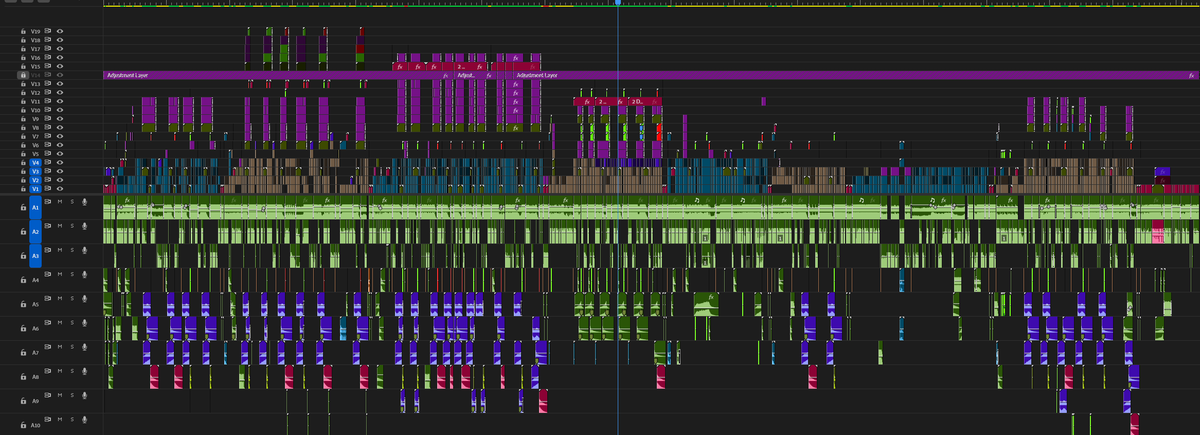The width and height of the screenshot is (1200, 435).
Task: Hide the V19 track output
Action: (60, 31)
